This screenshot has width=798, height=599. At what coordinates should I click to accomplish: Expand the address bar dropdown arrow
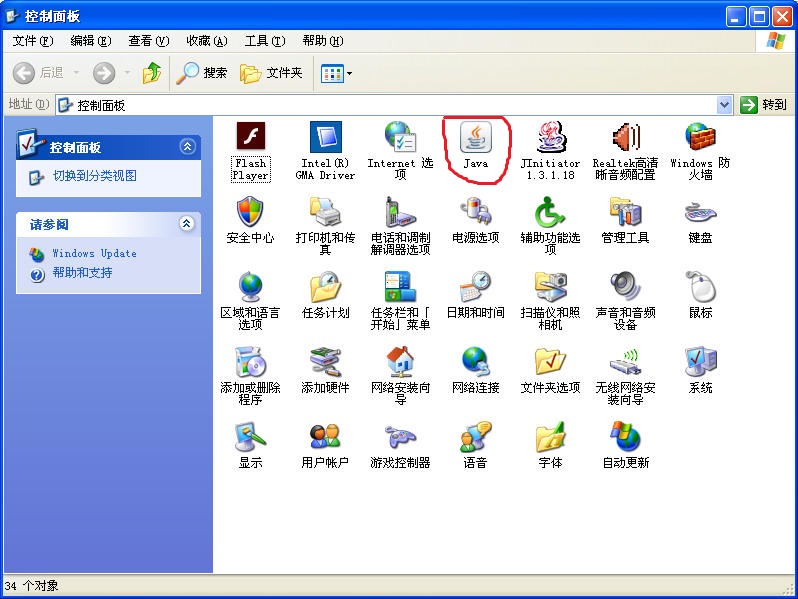point(724,105)
